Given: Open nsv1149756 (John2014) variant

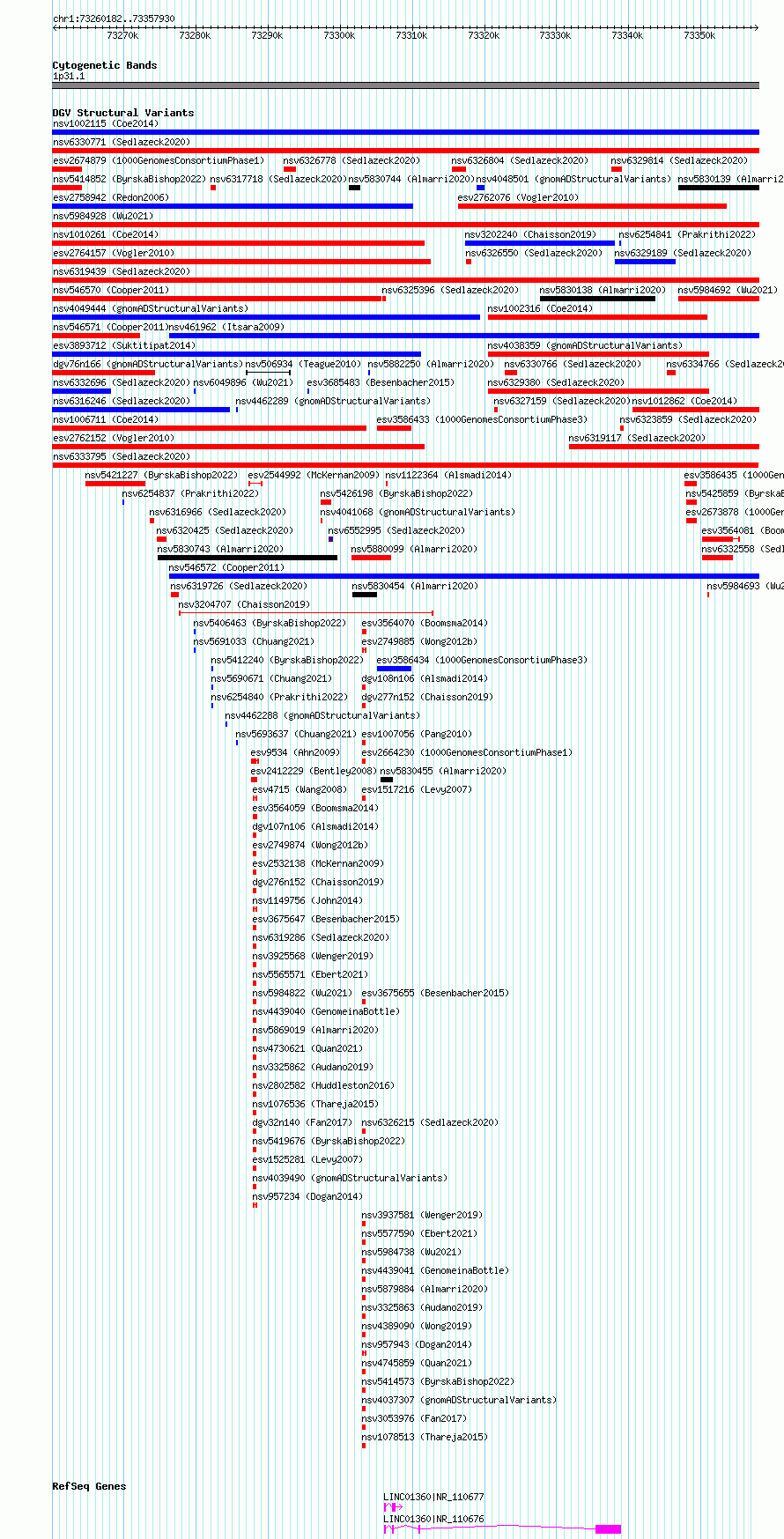Looking at the screenshot, I should pyautogui.click(x=307, y=900).
